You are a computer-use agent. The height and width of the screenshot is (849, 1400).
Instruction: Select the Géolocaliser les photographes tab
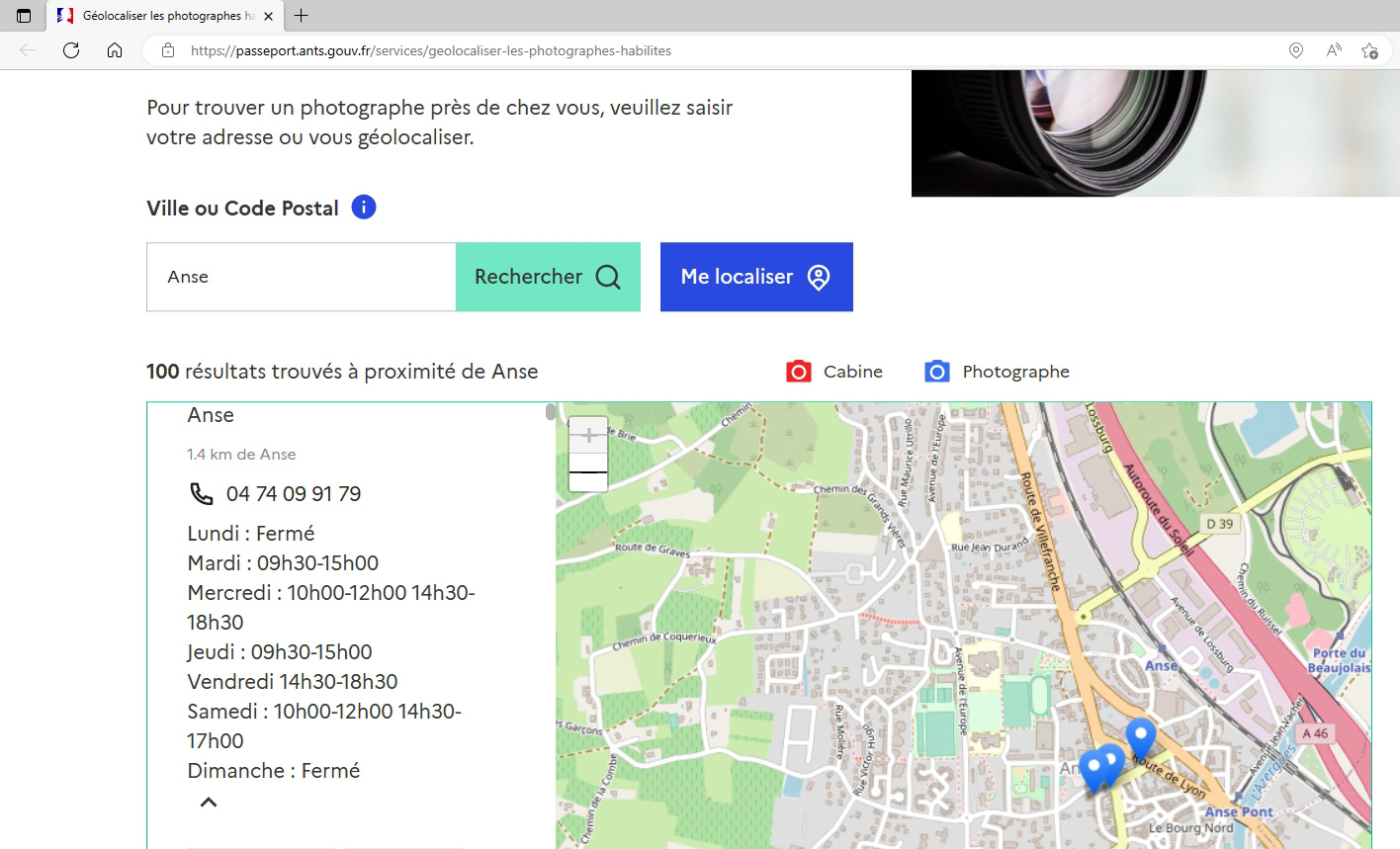165,16
